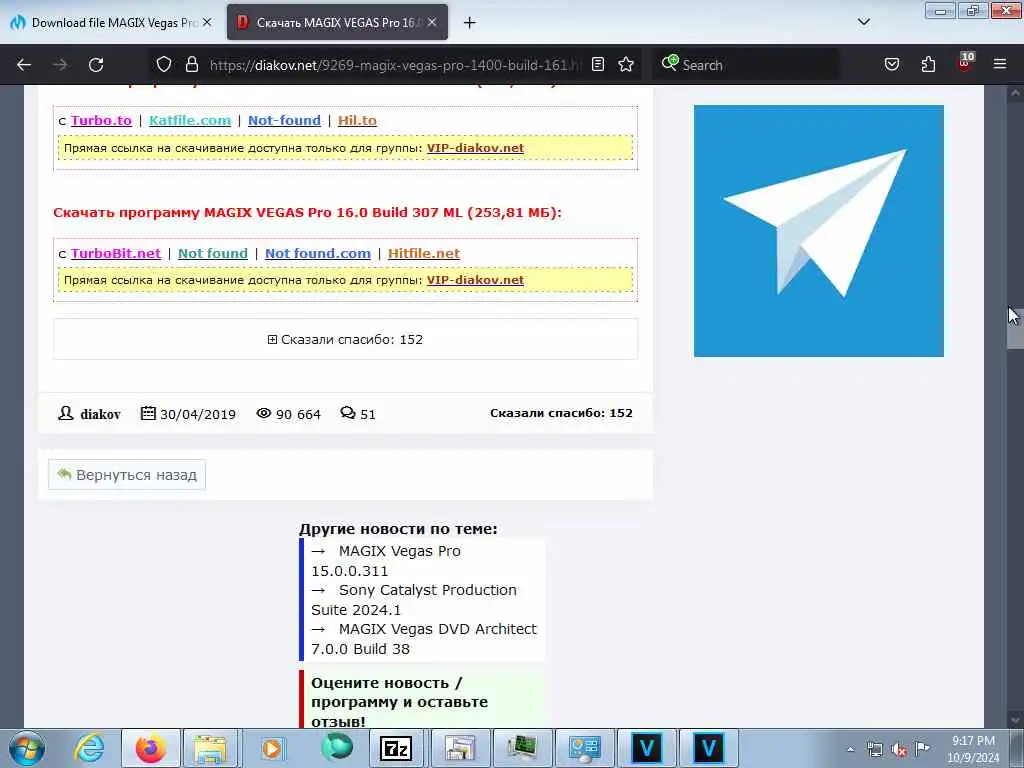Click the Not found.com link
Viewport: 1024px width, 768px height.
[x=317, y=253]
